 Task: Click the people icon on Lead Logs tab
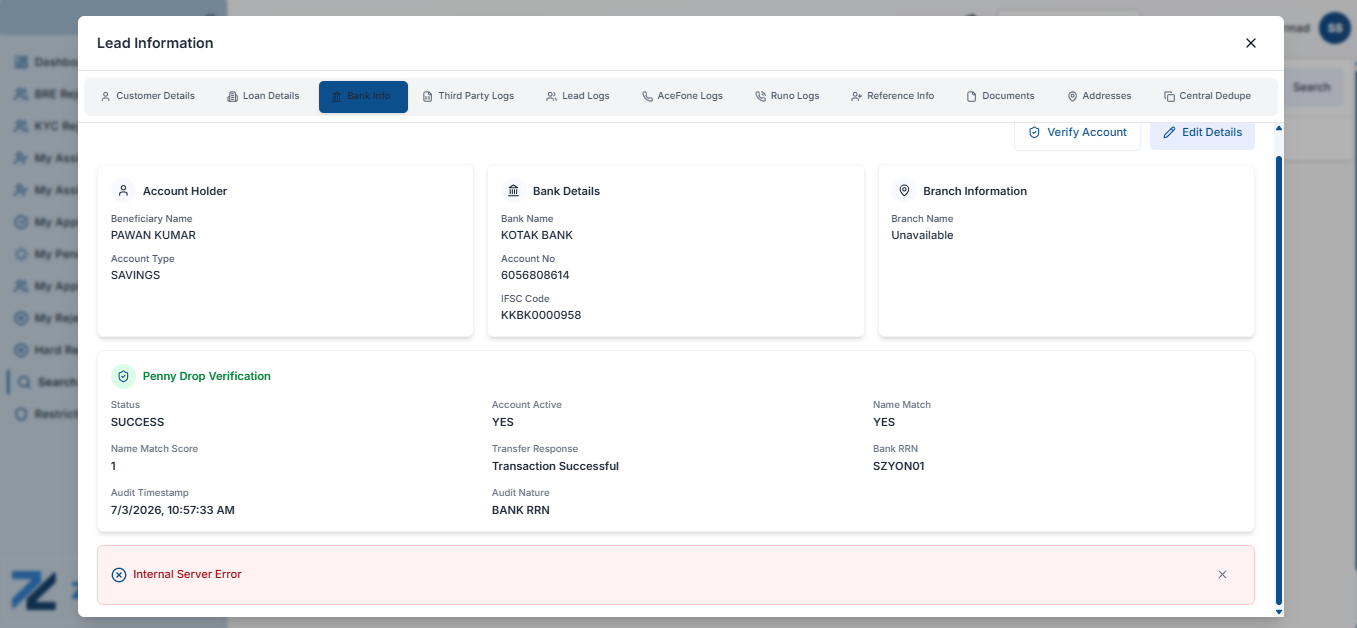(551, 97)
